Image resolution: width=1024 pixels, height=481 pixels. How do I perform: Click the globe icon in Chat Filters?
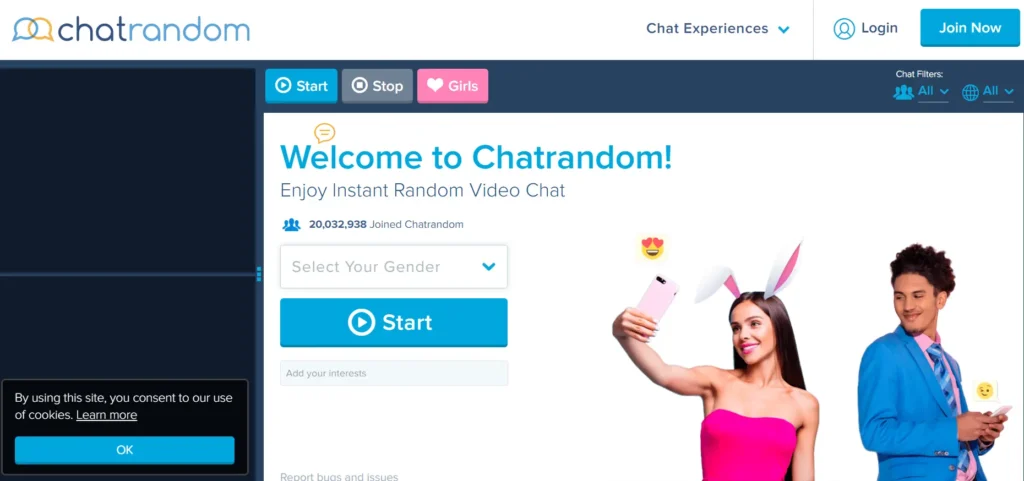pyautogui.click(x=970, y=93)
